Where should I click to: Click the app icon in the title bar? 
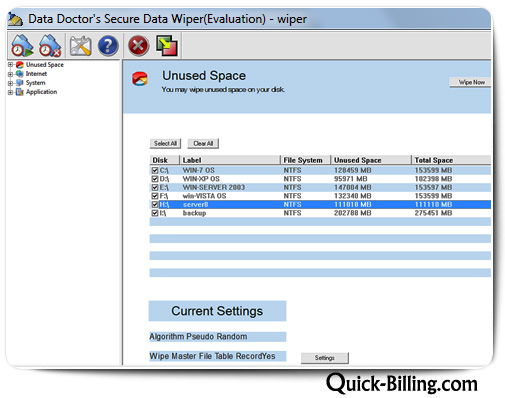[x=15, y=19]
